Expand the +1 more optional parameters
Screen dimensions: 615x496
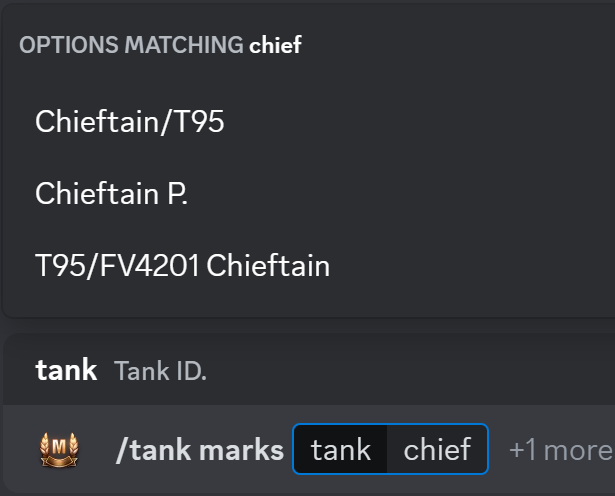click(x=560, y=450)
